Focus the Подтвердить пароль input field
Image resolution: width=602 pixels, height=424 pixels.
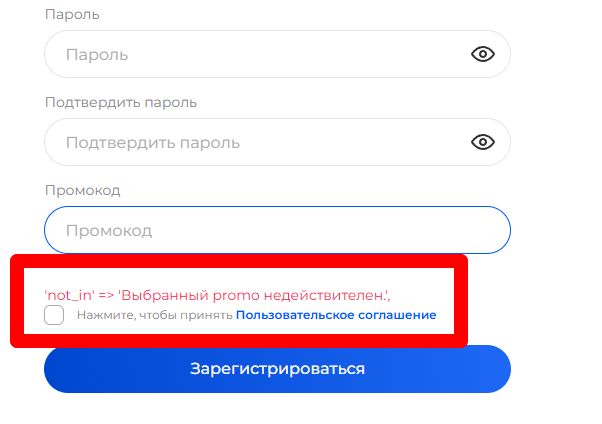(250, 142)
